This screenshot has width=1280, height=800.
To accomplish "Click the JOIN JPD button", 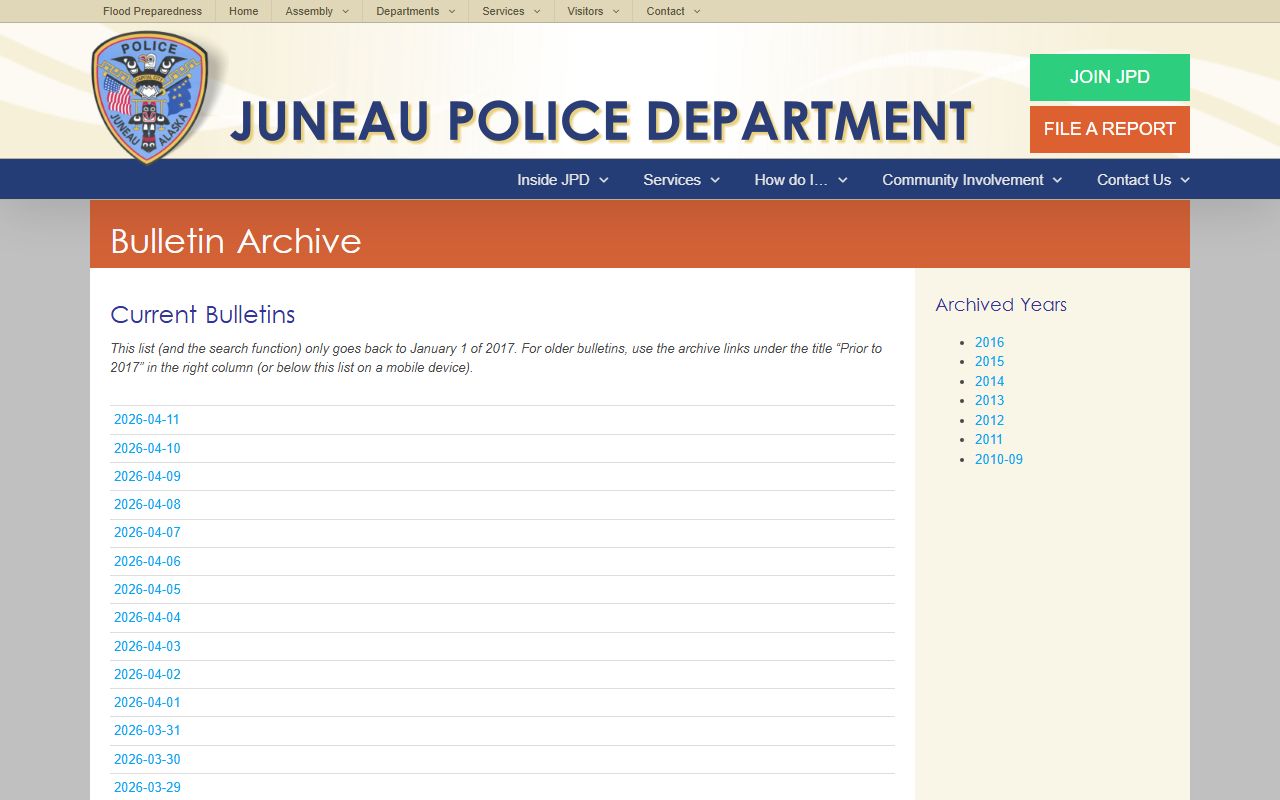I will coord(1110,77).
